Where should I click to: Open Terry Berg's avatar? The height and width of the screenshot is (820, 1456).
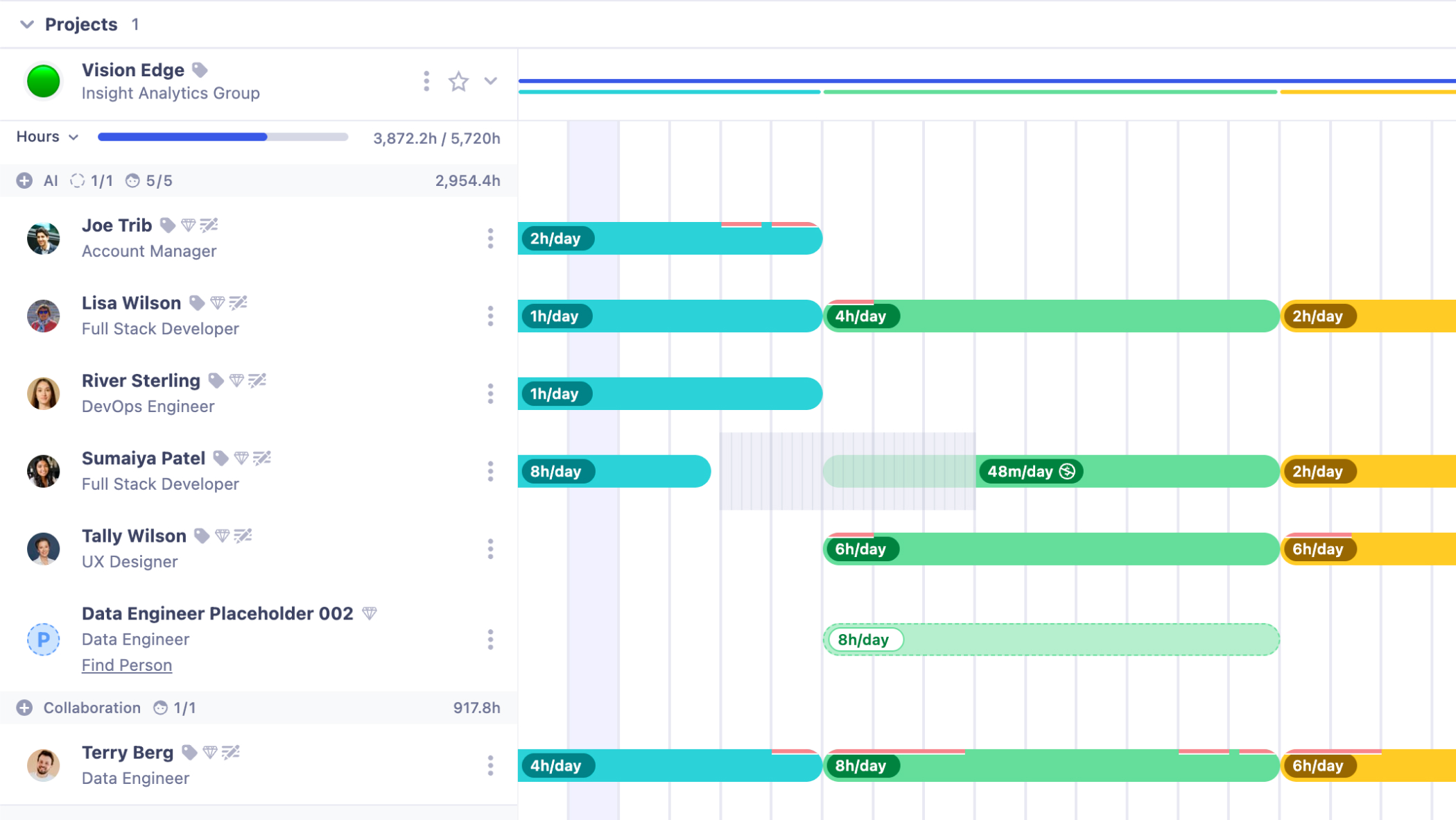pyautogui.click(x=43, y=765)
